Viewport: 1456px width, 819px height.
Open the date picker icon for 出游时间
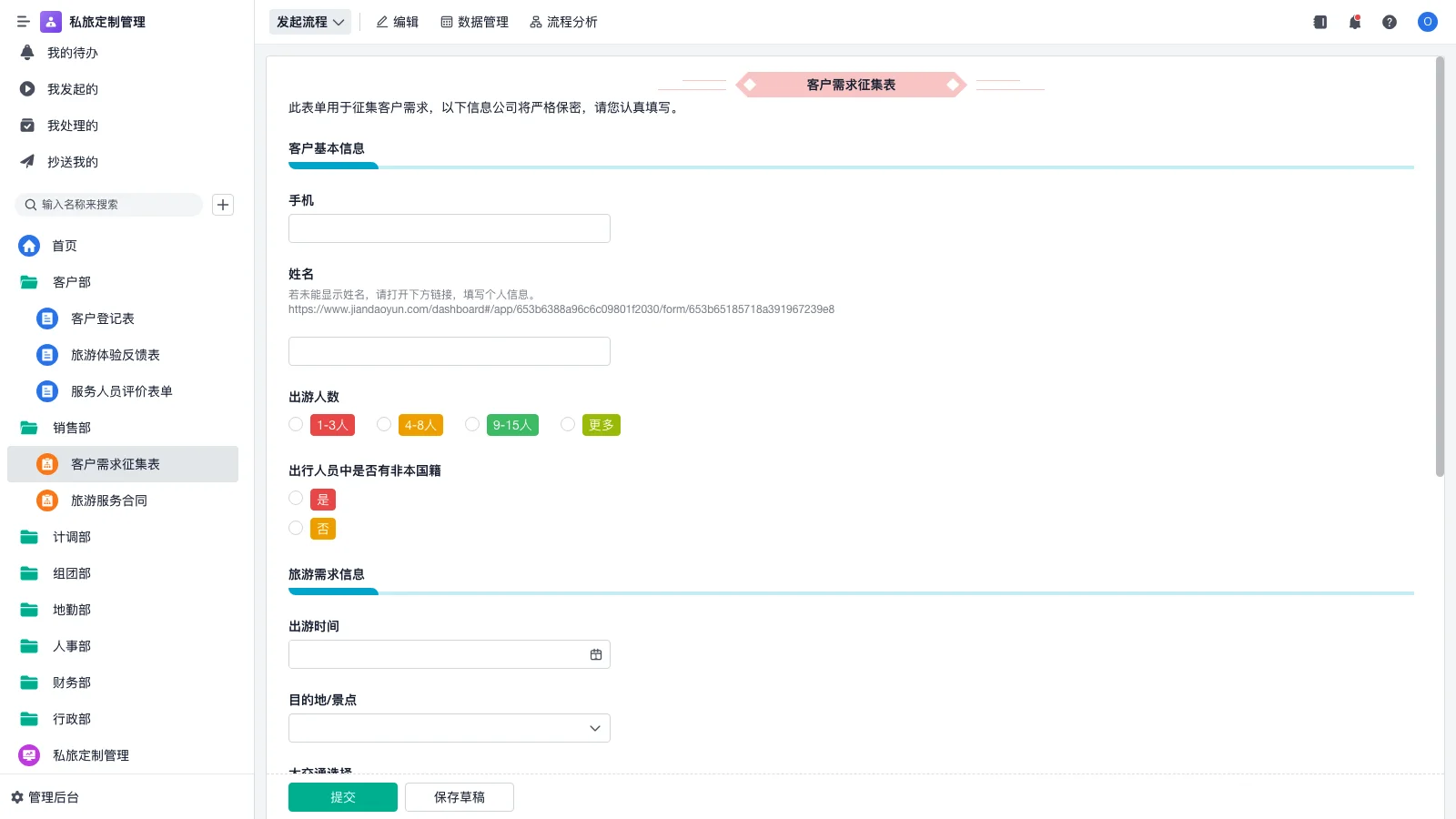(596, 653)
